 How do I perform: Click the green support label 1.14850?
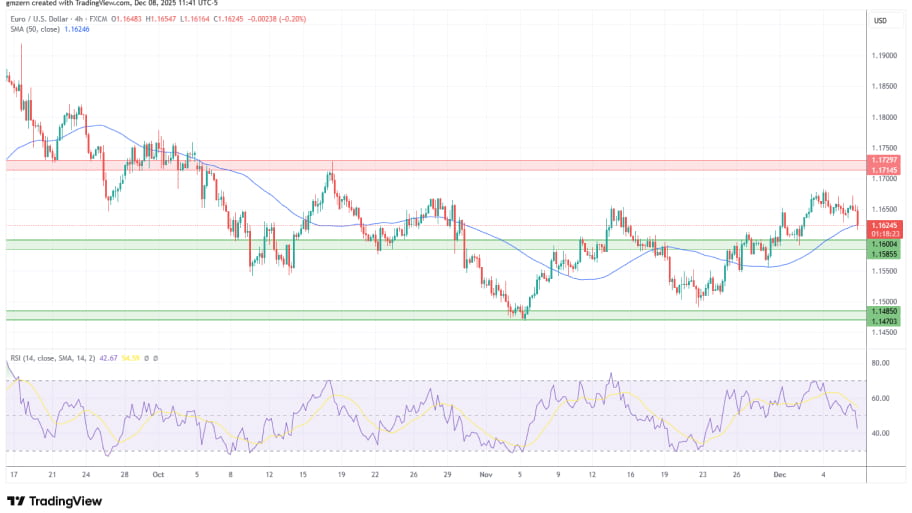pyautogui.click(x=884, y=312)
